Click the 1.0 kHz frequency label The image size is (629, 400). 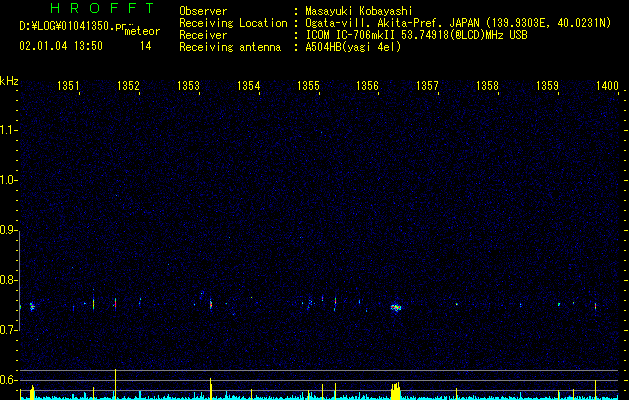pyautogui.click(x=8, y=180)
